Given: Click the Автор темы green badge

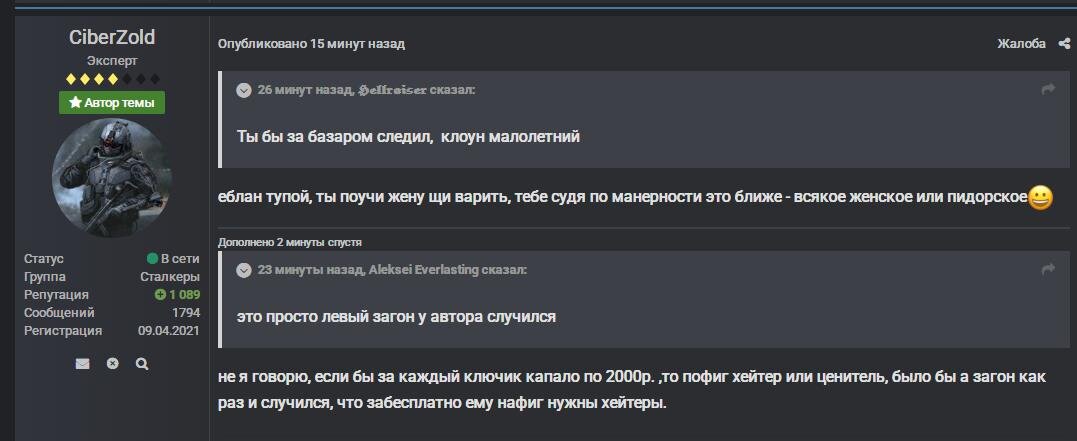Looking at the screenshot, I should tap(112, 103).
